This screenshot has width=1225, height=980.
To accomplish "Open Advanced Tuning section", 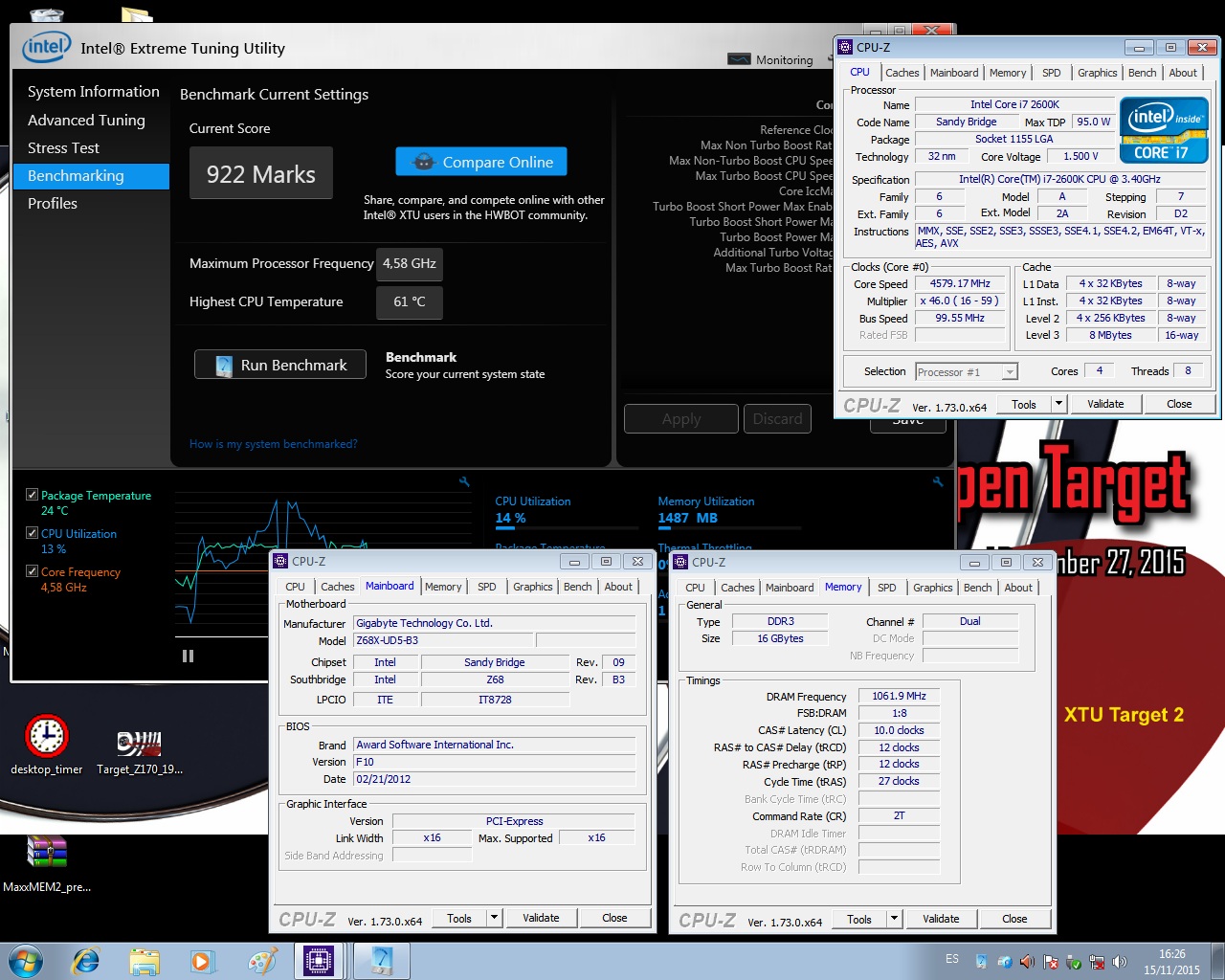I will pos(86,121).
